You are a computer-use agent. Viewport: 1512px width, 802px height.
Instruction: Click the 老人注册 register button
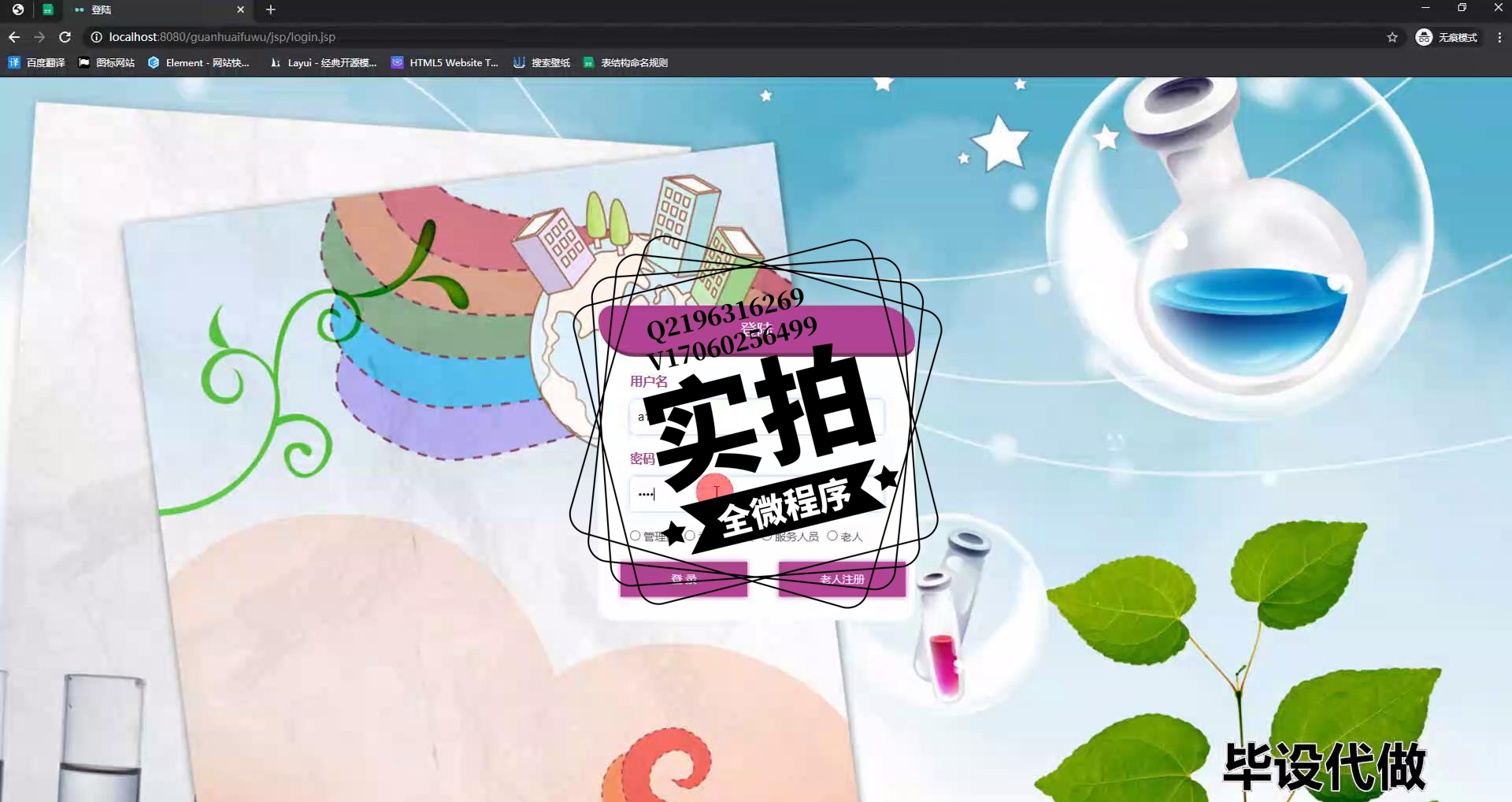click(x=842, y=579)
